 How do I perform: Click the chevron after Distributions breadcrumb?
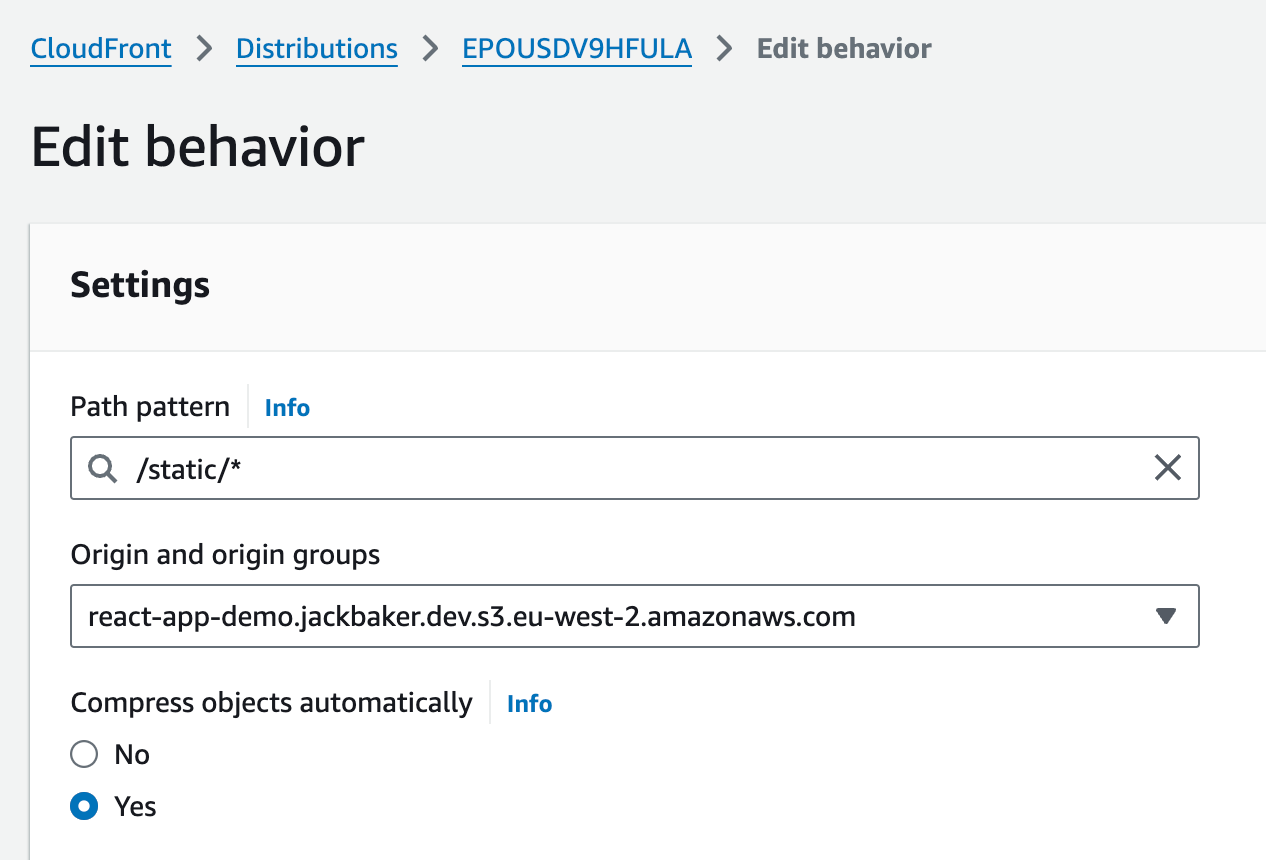[430, 49]
